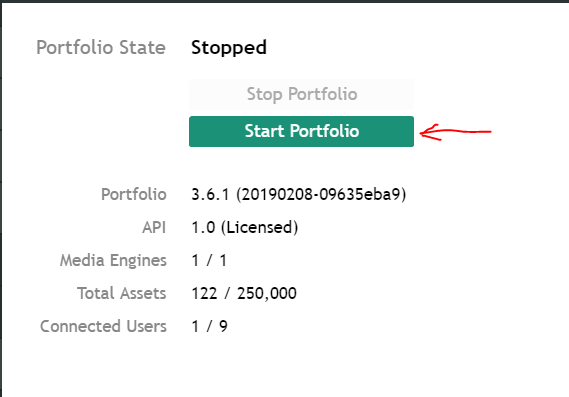Click the 122 asset count
The height and width of the screenshot is (397, 569).
[204, 293]
